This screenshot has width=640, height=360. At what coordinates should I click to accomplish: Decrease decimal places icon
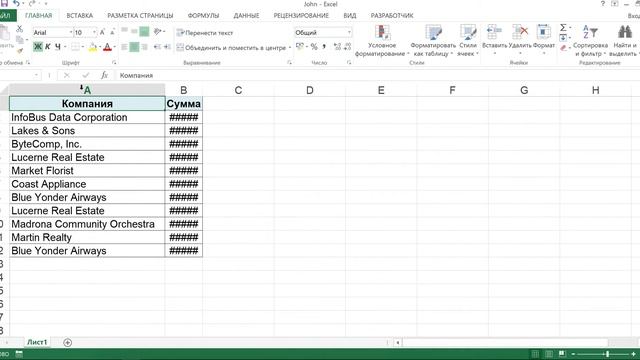[x=347, y=47]
